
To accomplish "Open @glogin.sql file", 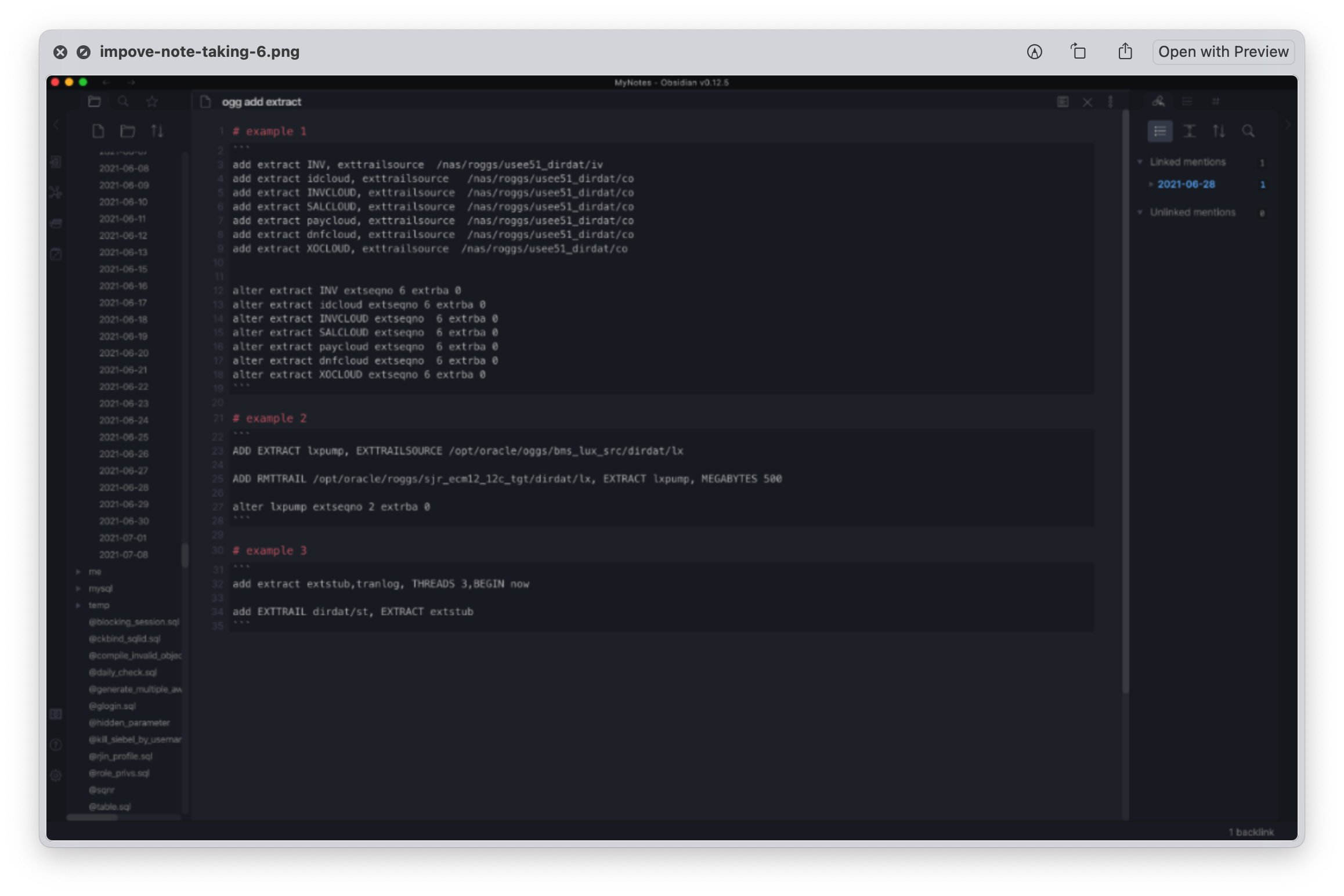I will click(x=112, y=707).
